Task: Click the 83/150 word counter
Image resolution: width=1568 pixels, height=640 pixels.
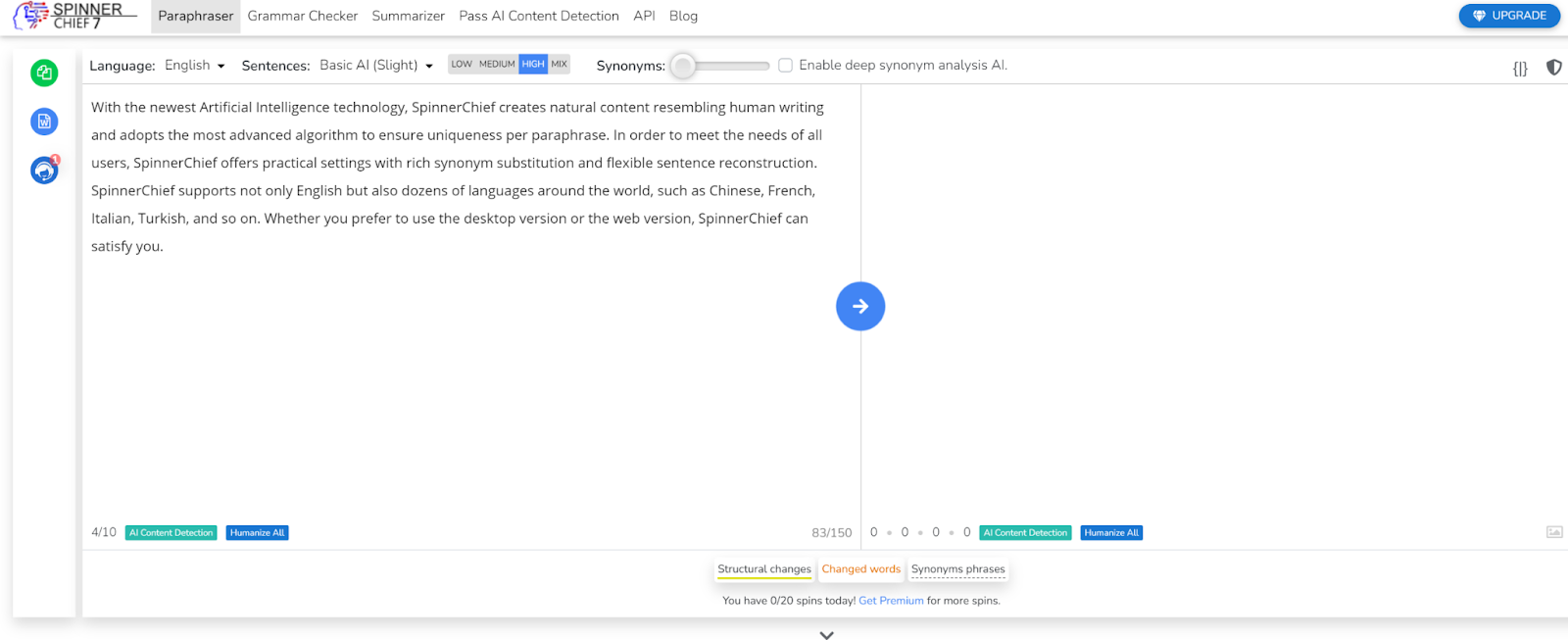Action: click(x=832, y=533)
